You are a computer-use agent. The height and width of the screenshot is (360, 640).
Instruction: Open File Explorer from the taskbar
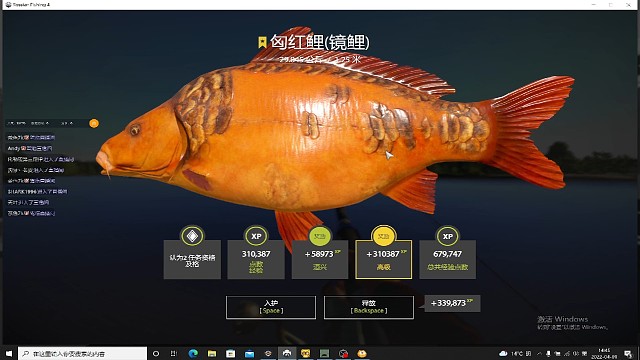tap(212, 353)
